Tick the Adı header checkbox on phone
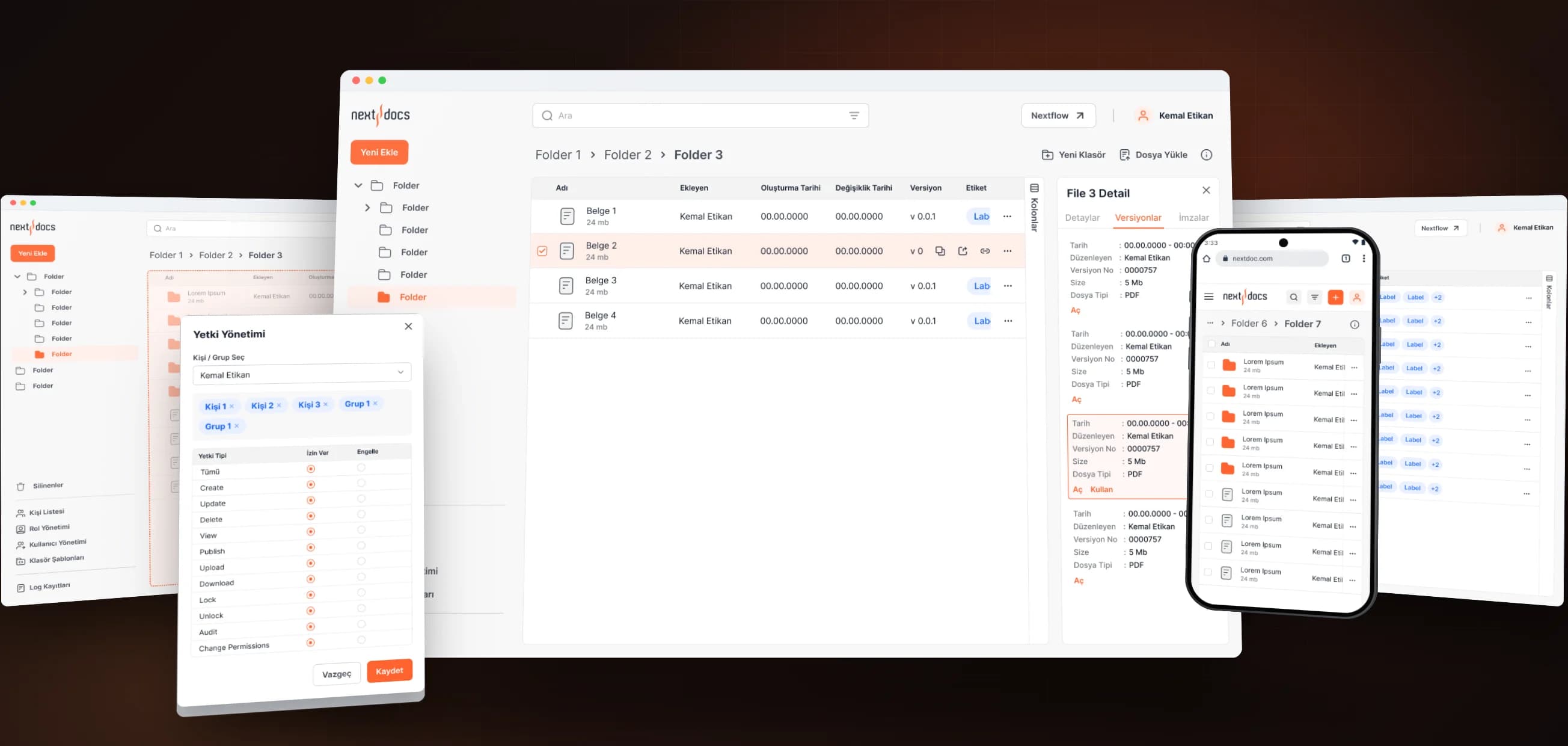This screenshot has height=746, width=1568. click(x=1211, y=344)
